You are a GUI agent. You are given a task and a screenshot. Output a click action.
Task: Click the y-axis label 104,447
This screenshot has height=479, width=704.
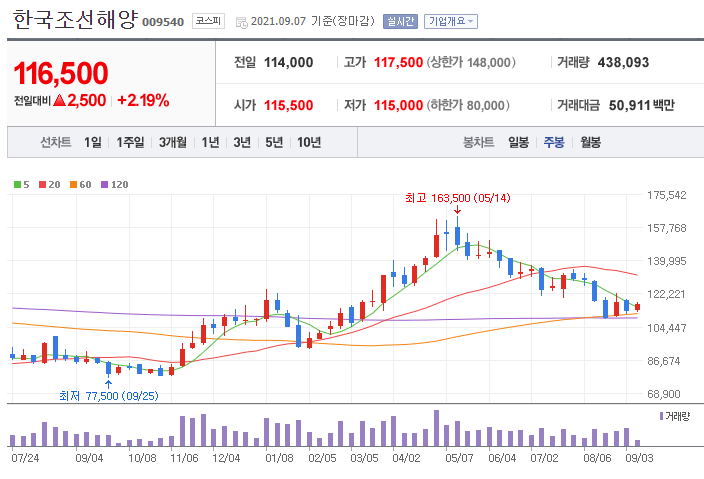click(667, 328)
